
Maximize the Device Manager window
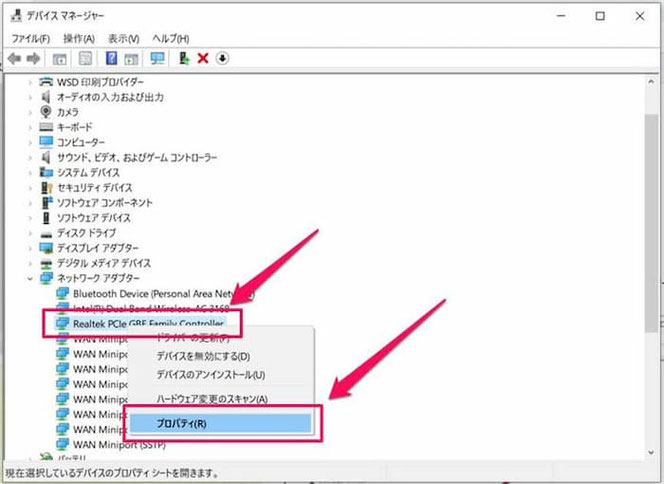600,16
